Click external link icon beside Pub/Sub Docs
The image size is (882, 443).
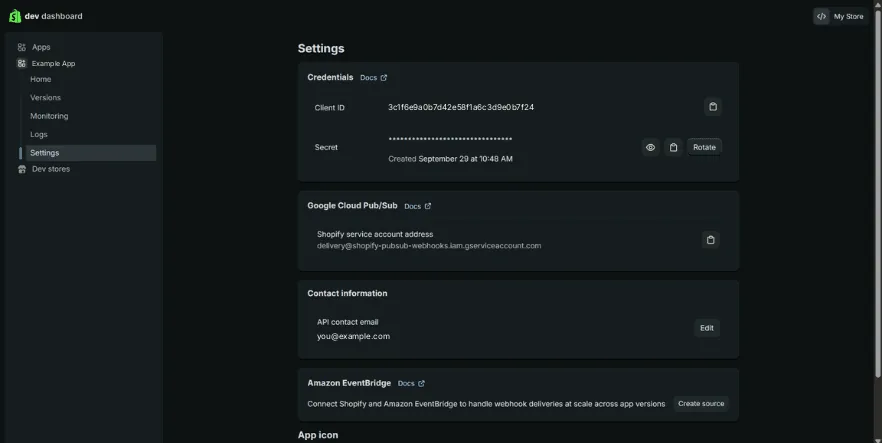click(428, 206)
